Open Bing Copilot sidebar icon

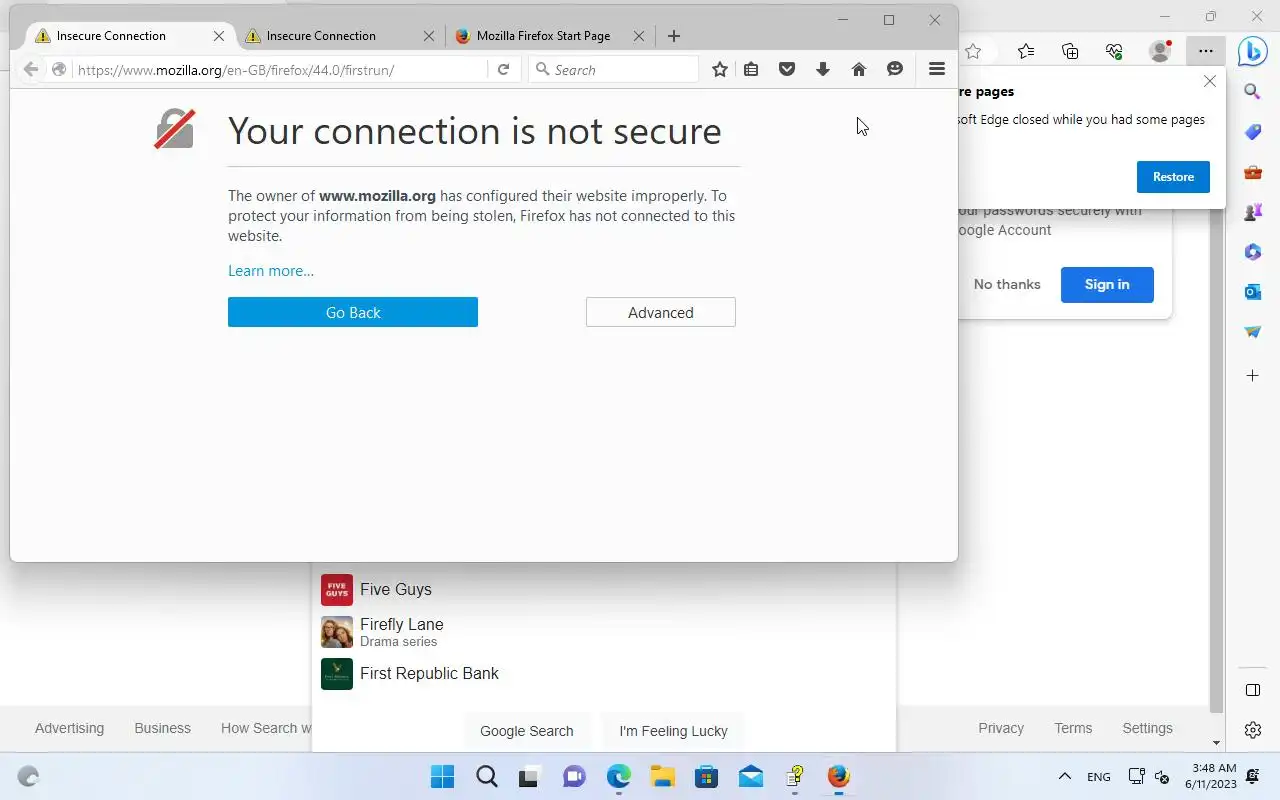click(1252, 50)
